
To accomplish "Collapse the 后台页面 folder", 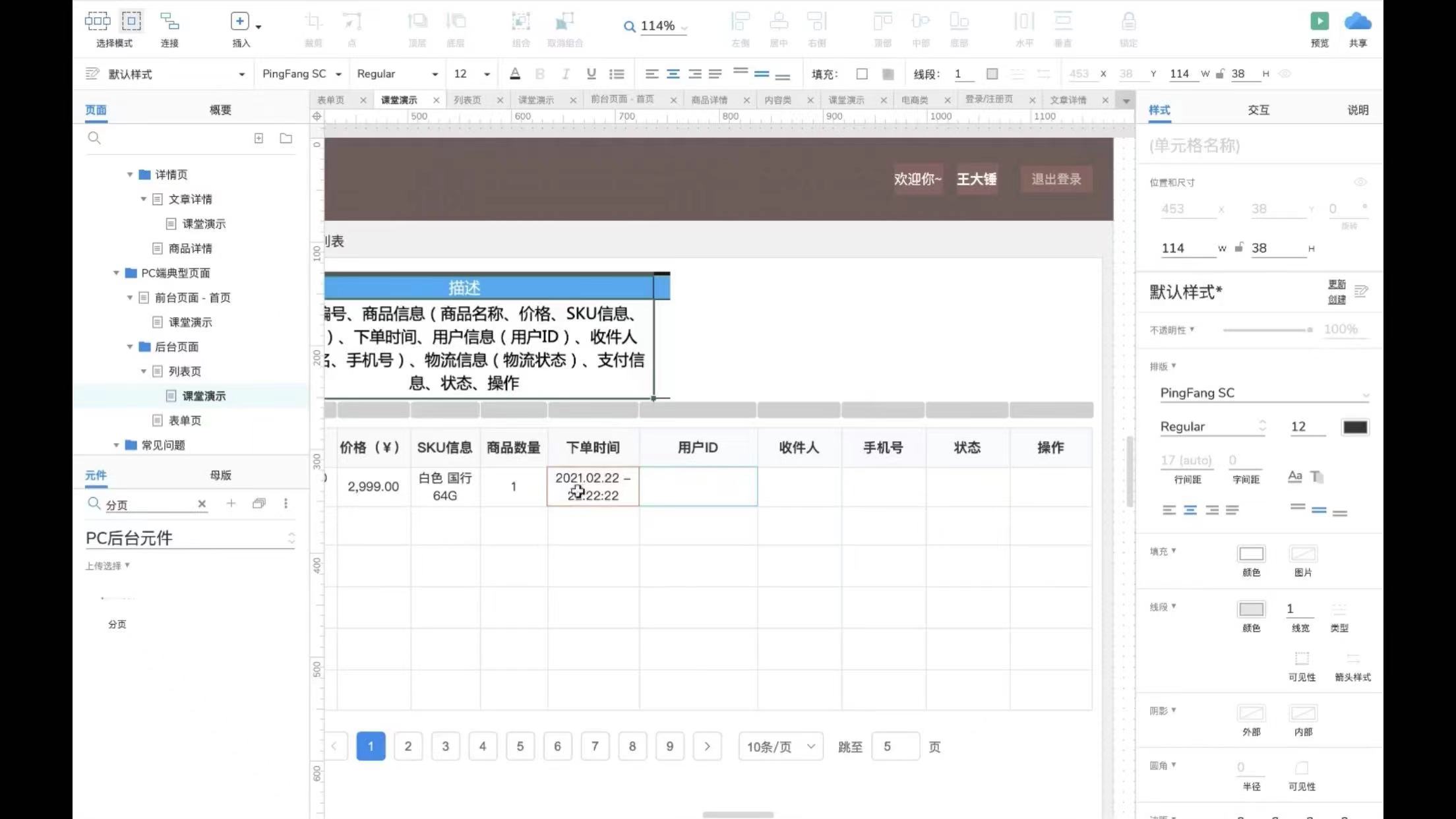I will click(x=130, y=347).
